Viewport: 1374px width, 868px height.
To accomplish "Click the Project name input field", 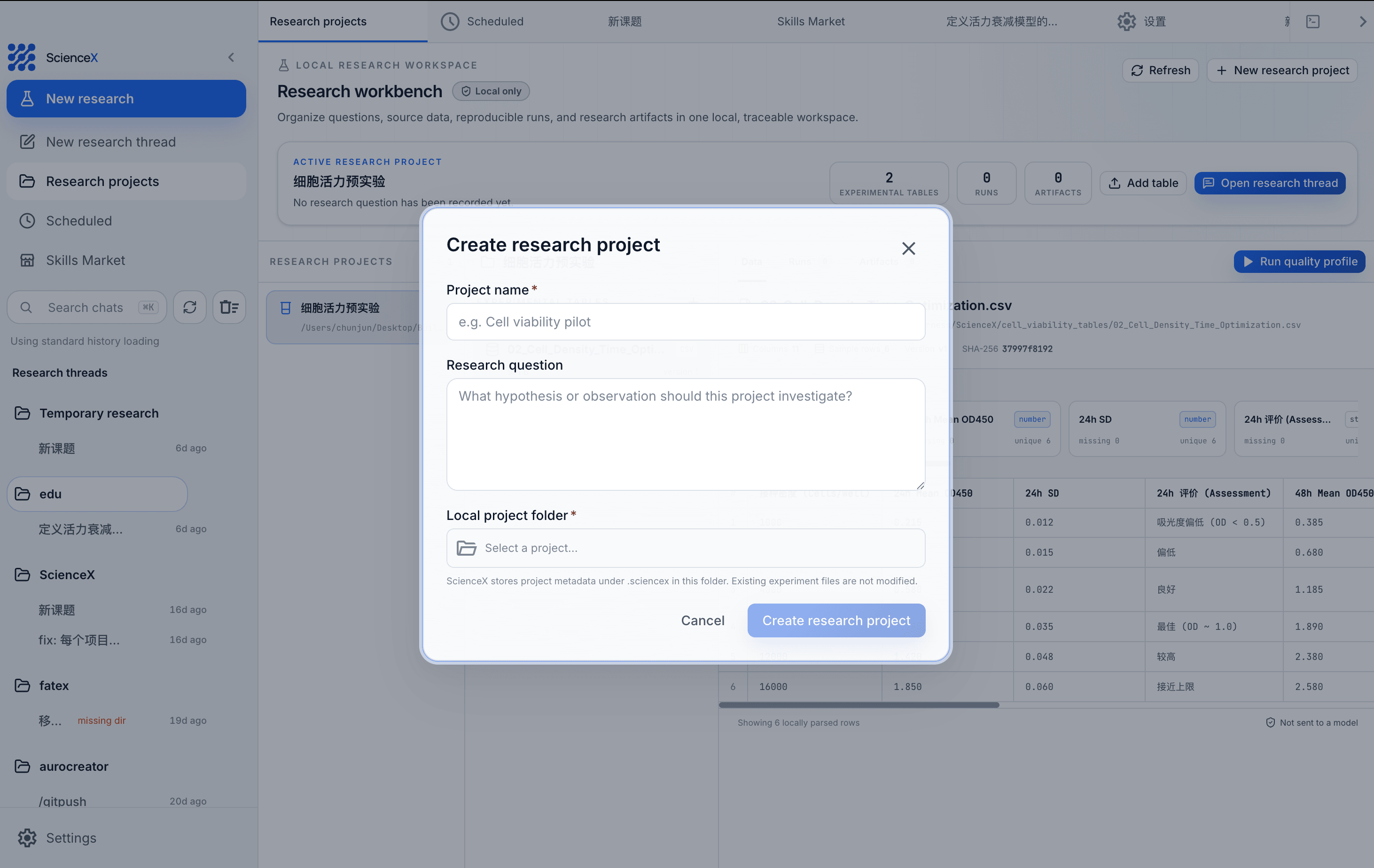I will (x=685, y=322).
